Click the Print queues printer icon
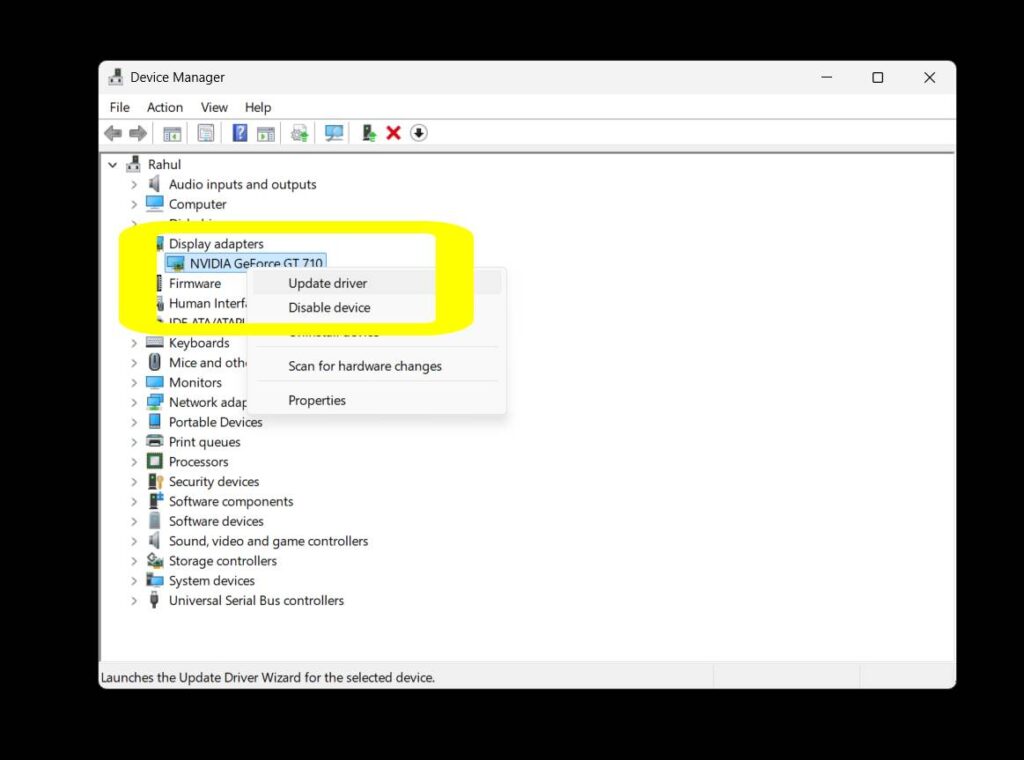The width and height of the screenshot is (1024, 760). [155, 441]
